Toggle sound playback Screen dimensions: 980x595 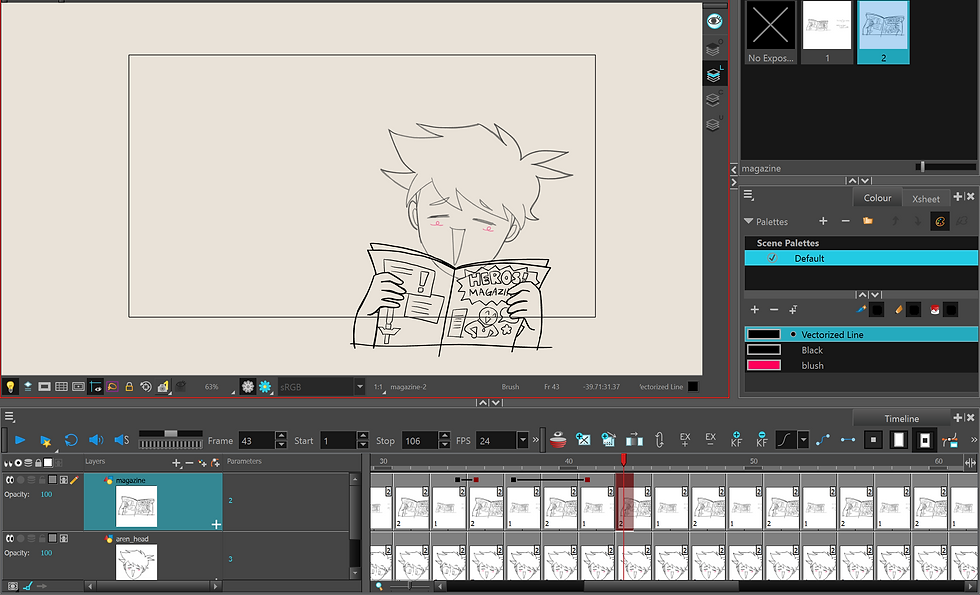(x=96, y=441)
